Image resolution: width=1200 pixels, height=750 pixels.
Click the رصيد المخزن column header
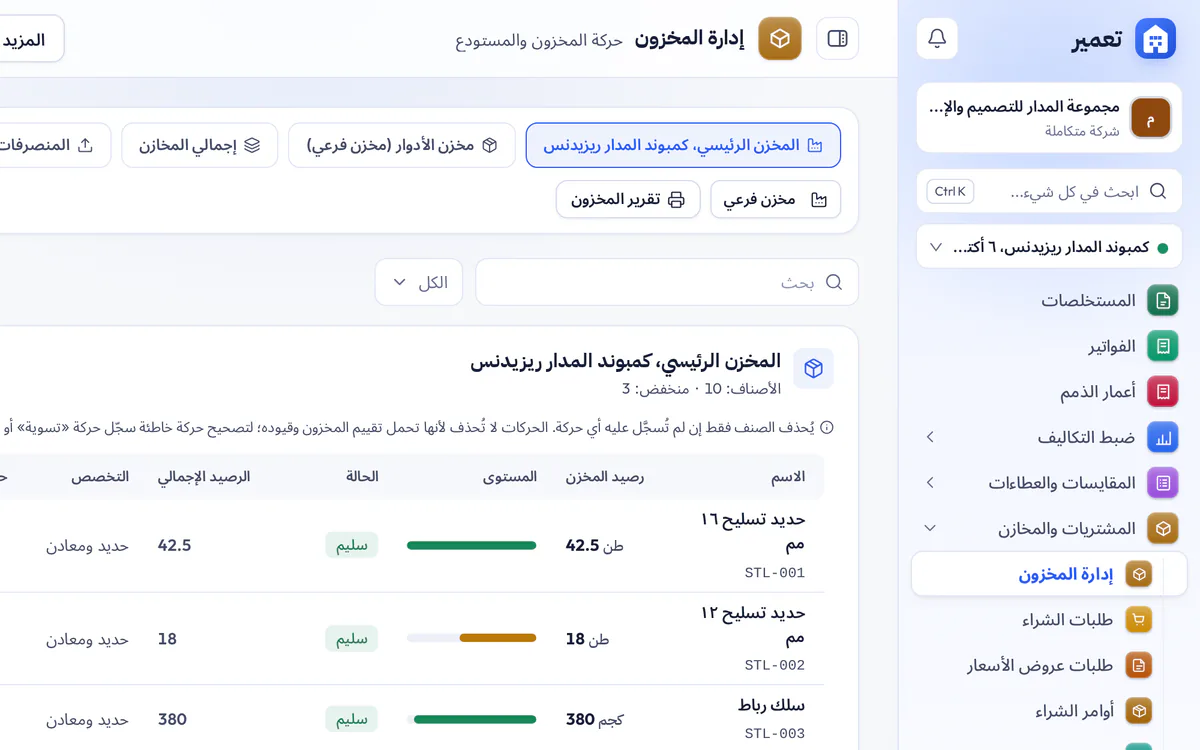605,477
